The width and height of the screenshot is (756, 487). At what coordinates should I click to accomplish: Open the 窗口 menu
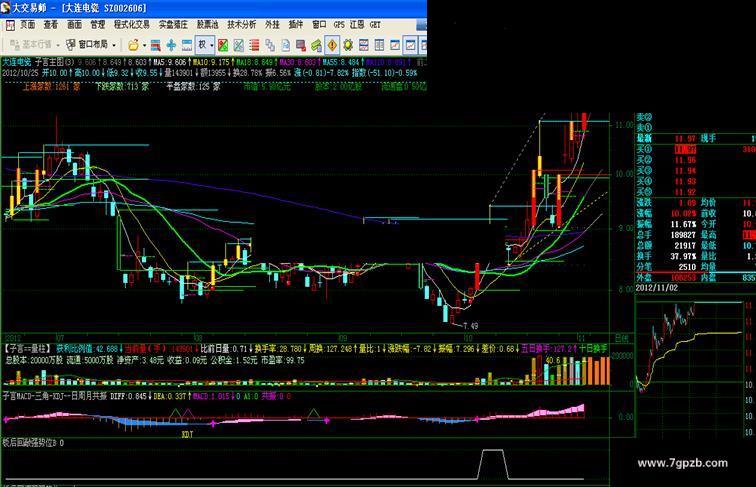tap(319, 25)
